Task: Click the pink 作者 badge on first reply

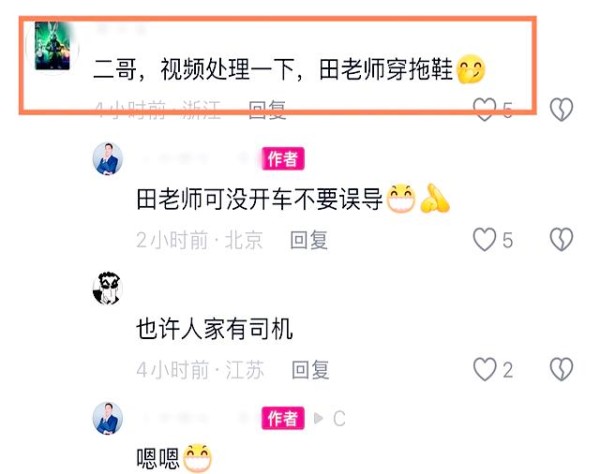Action: (283, 158)
